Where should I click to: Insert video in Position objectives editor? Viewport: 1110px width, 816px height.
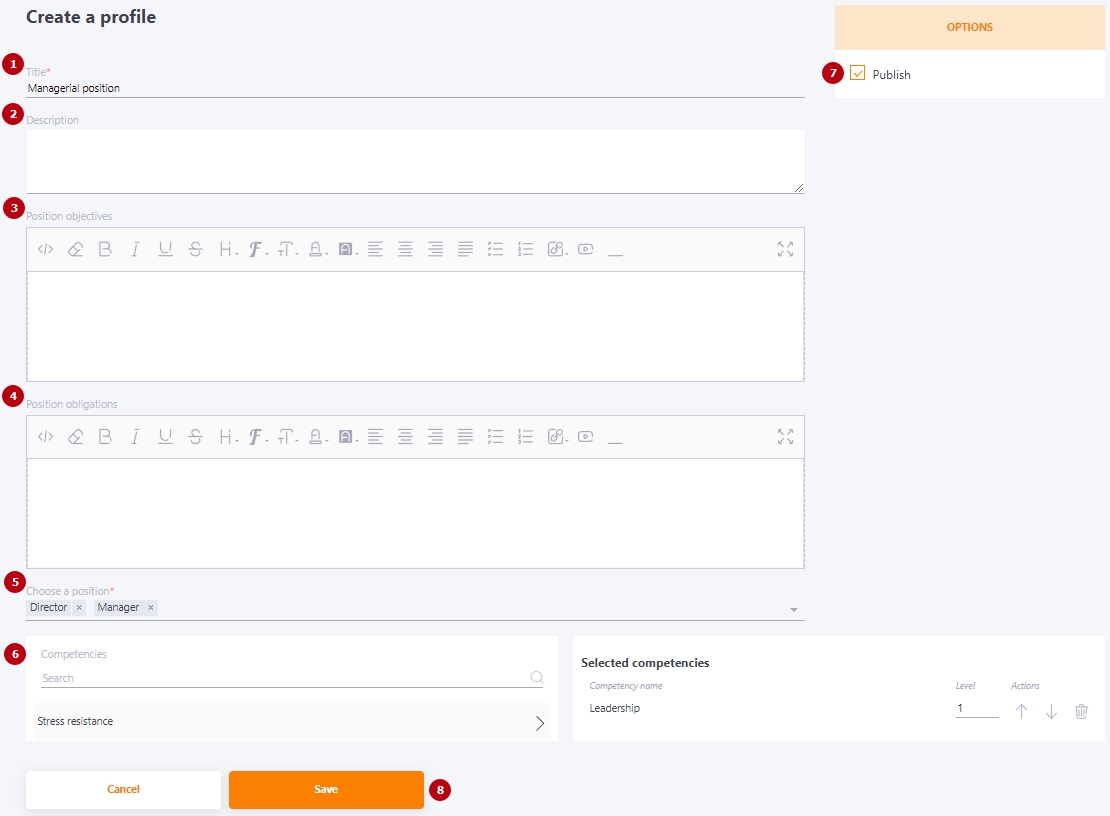click(585, 249)
